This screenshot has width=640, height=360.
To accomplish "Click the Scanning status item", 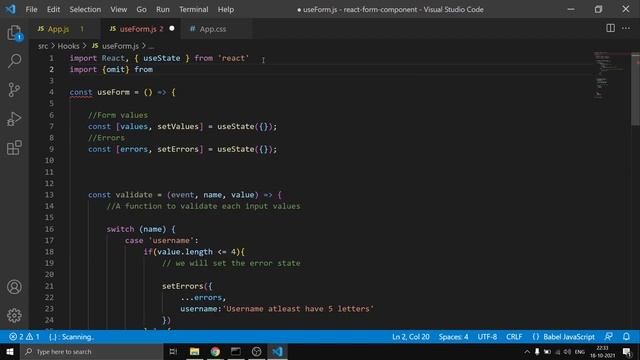I will [71, 337].
